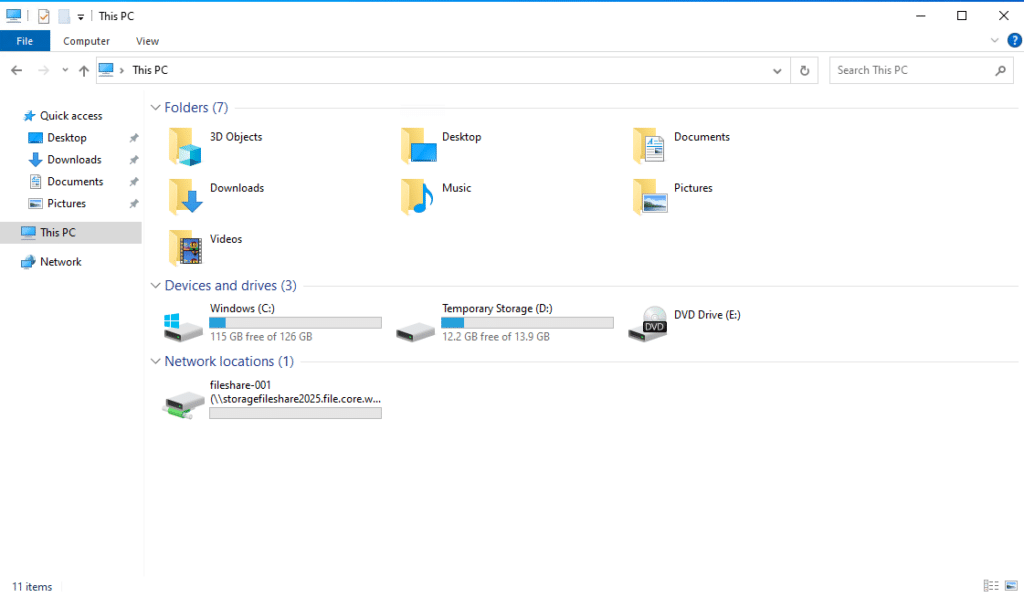The image size is (1024, 597).
Task: Open the Computer ribbon tab
Action: (x=86, y=41)
